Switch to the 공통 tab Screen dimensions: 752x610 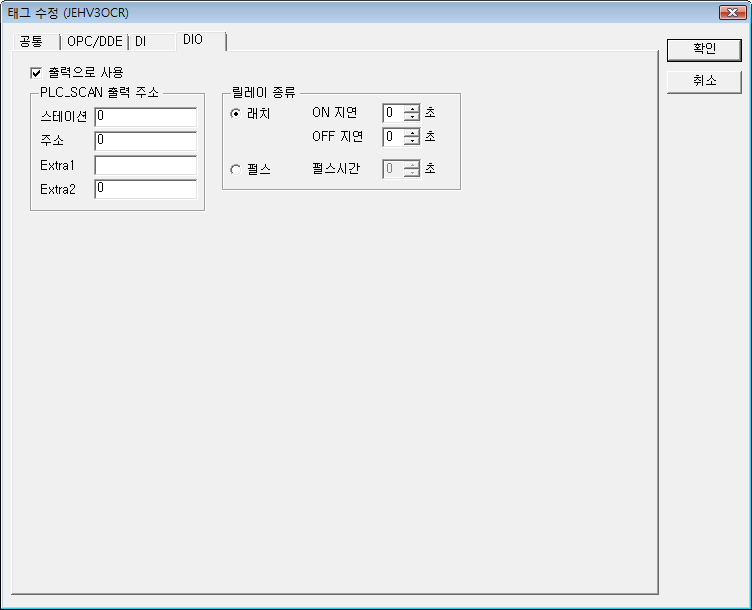click(x=35, y=42)
